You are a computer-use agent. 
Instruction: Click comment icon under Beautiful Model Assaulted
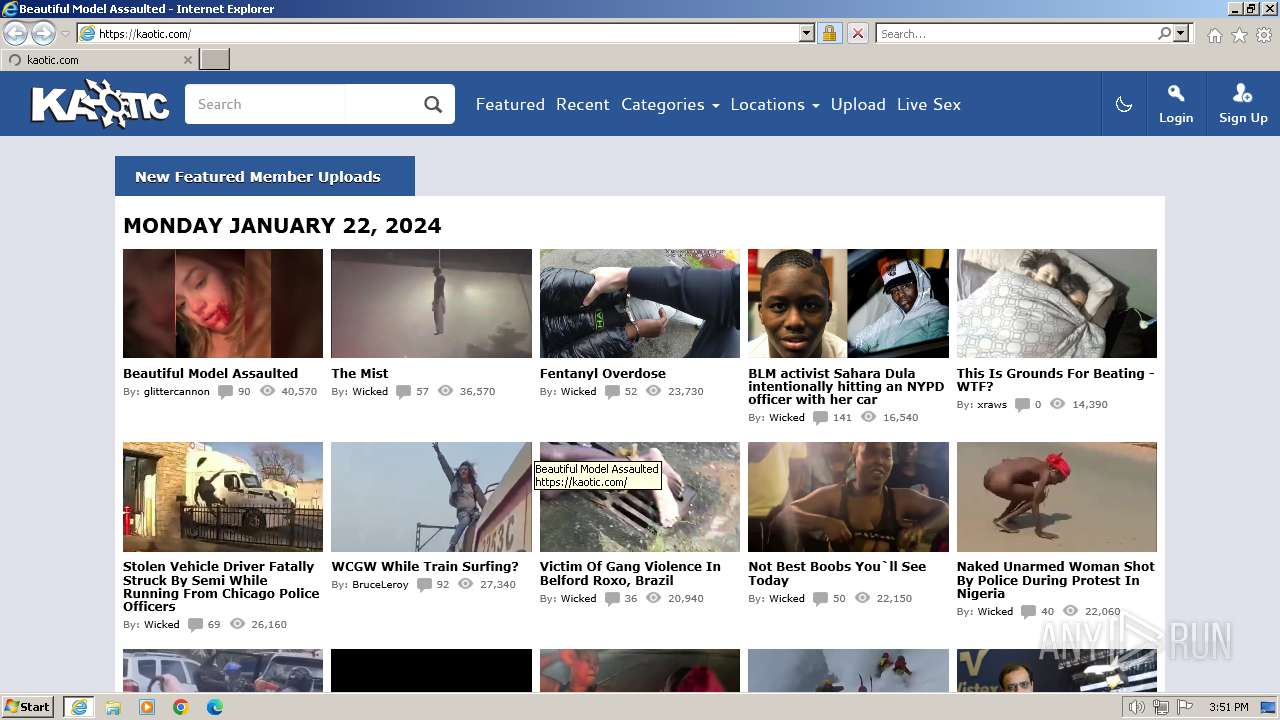pyautogui.click(x=225, y=392)
